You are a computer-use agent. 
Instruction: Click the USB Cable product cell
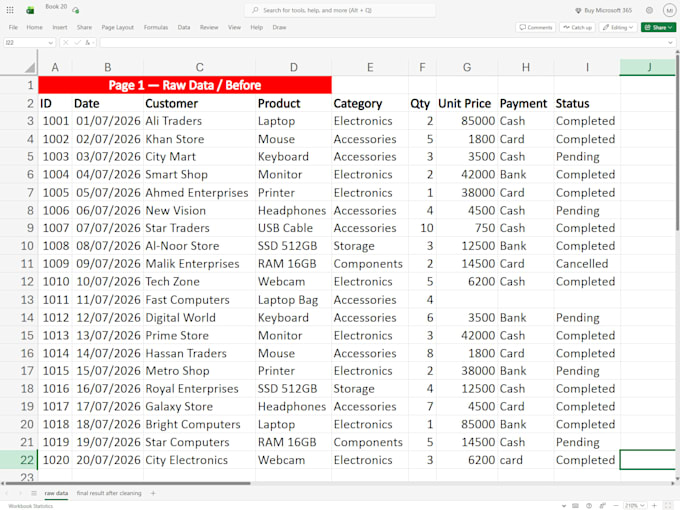(x=294, y=228)
